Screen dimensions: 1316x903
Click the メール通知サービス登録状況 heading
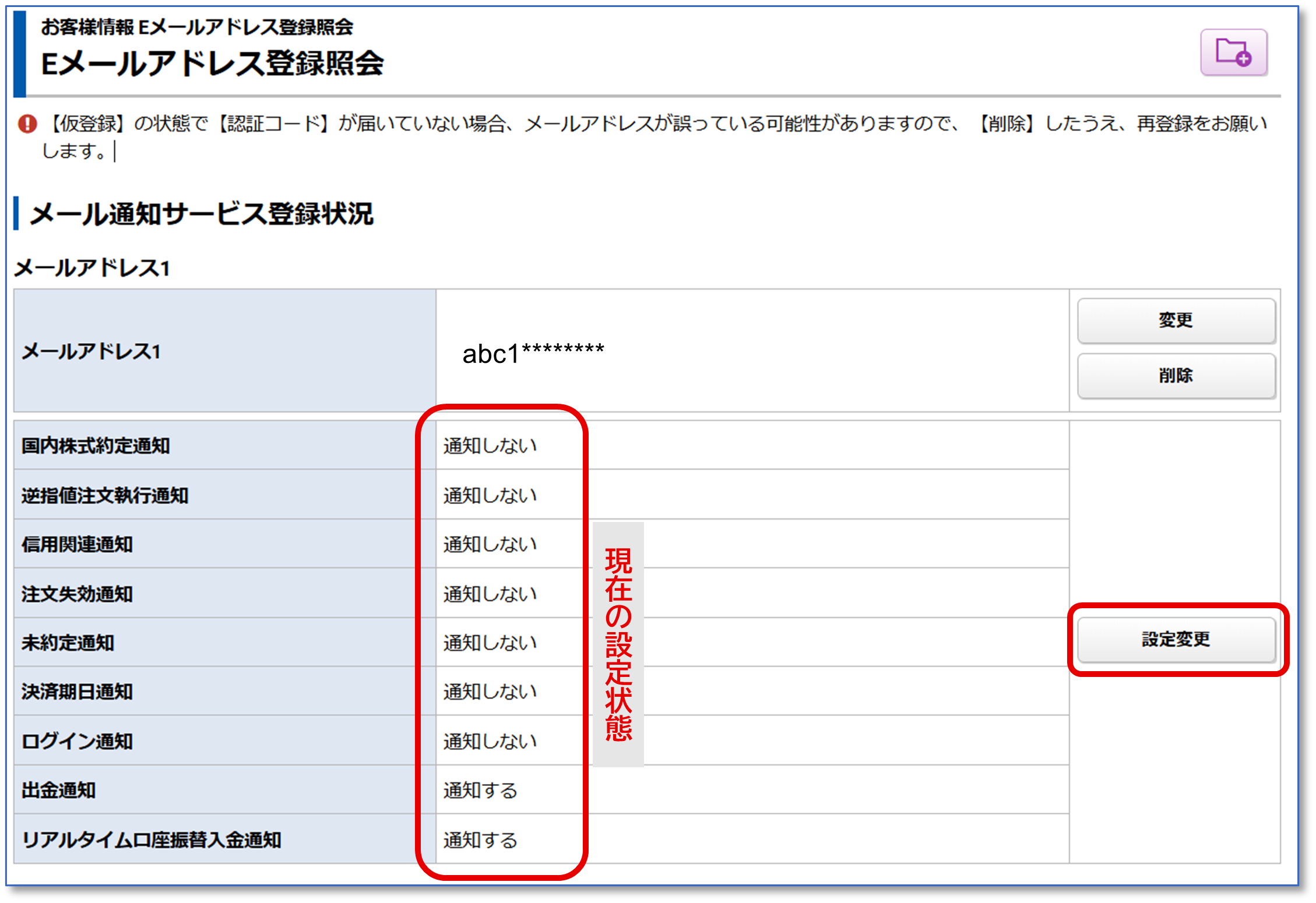pos(201,214)
